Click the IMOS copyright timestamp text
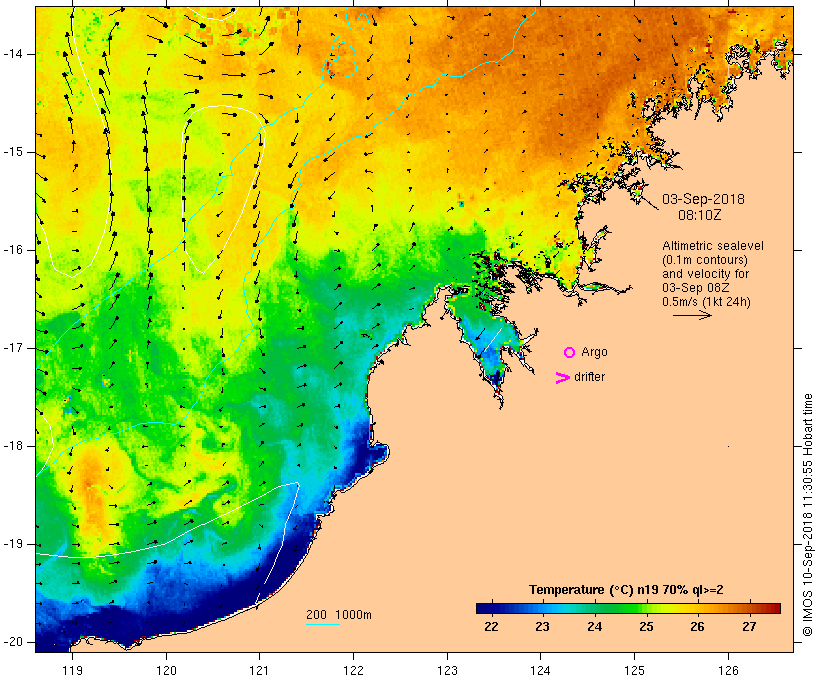 (x=807, y=515)
